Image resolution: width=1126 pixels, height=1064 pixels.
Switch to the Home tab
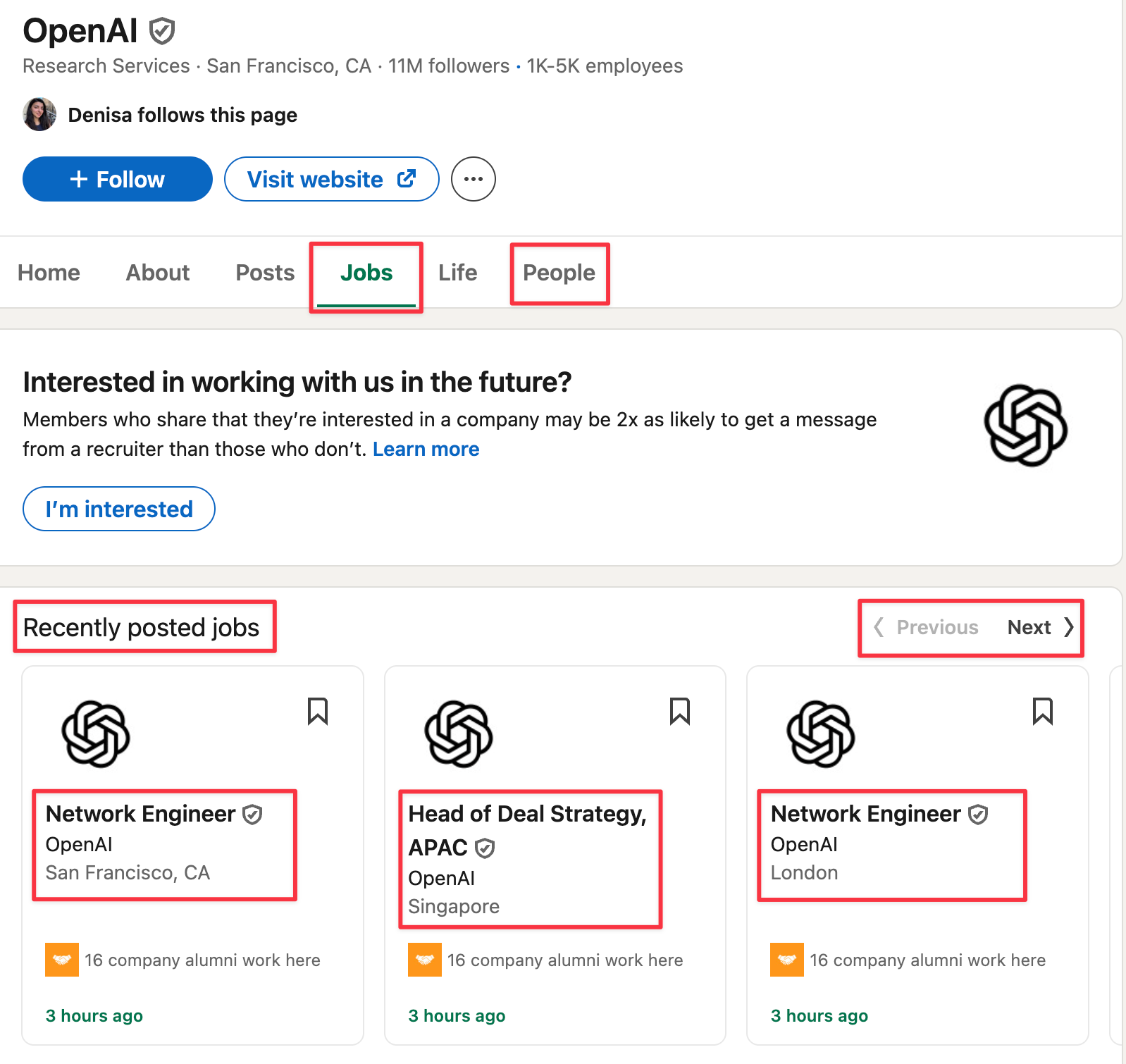(49, 273)
